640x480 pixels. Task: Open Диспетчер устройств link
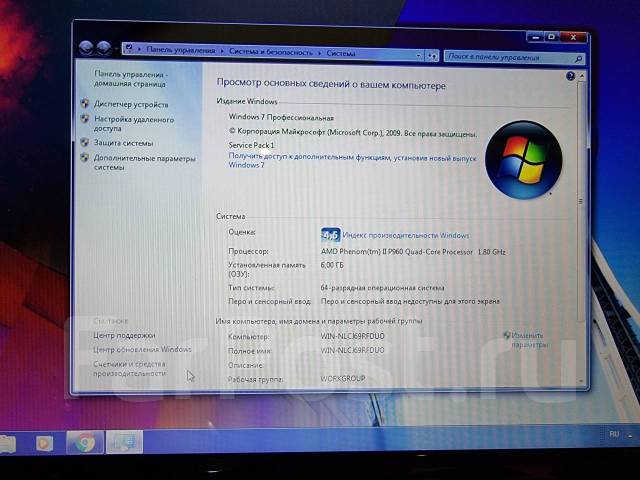click(x=131, y=104)
